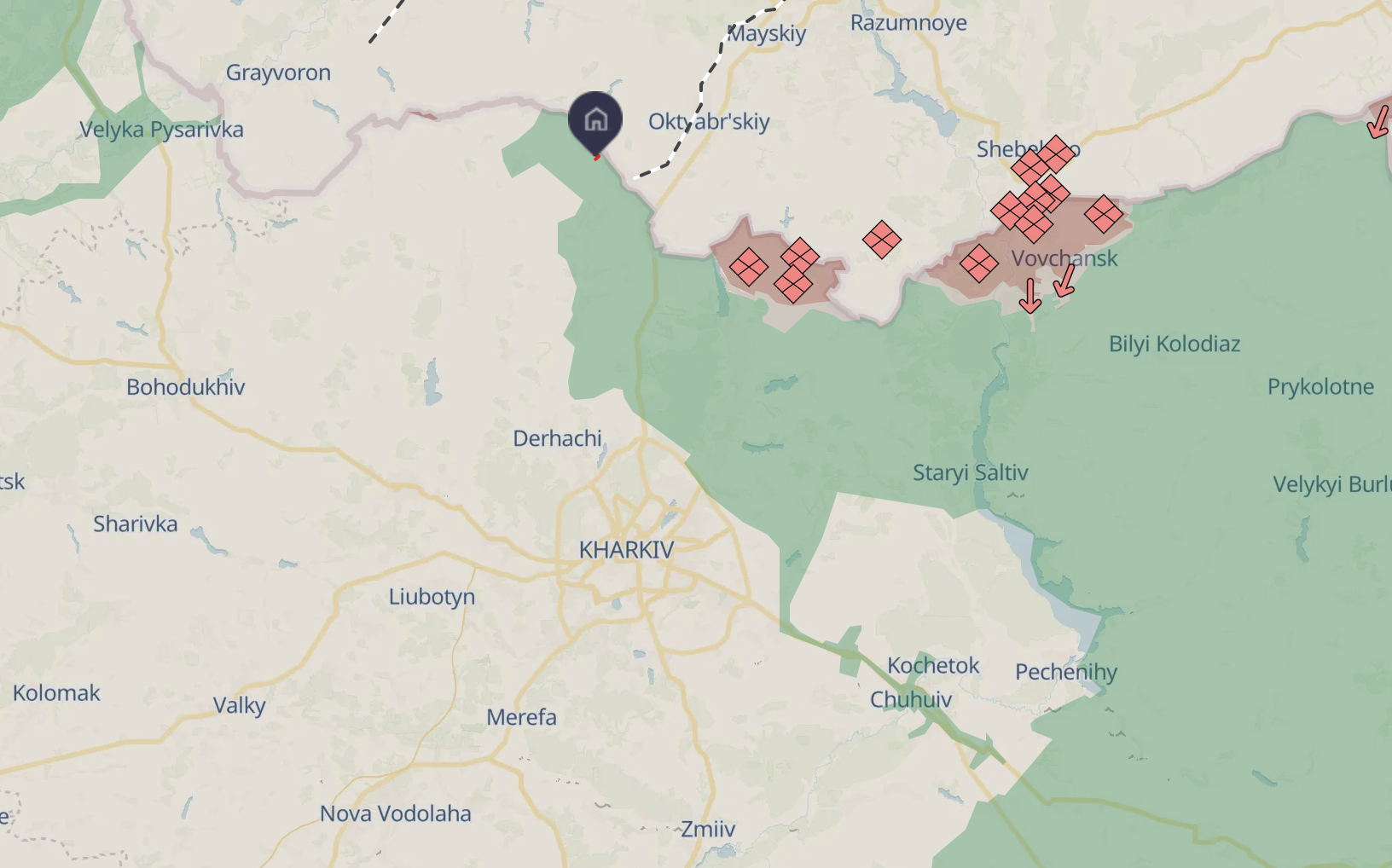Click the Pechenihy label by the reservoir
The width and height of the screenshot is (1392, 868).
click(x=1066, y=672)
